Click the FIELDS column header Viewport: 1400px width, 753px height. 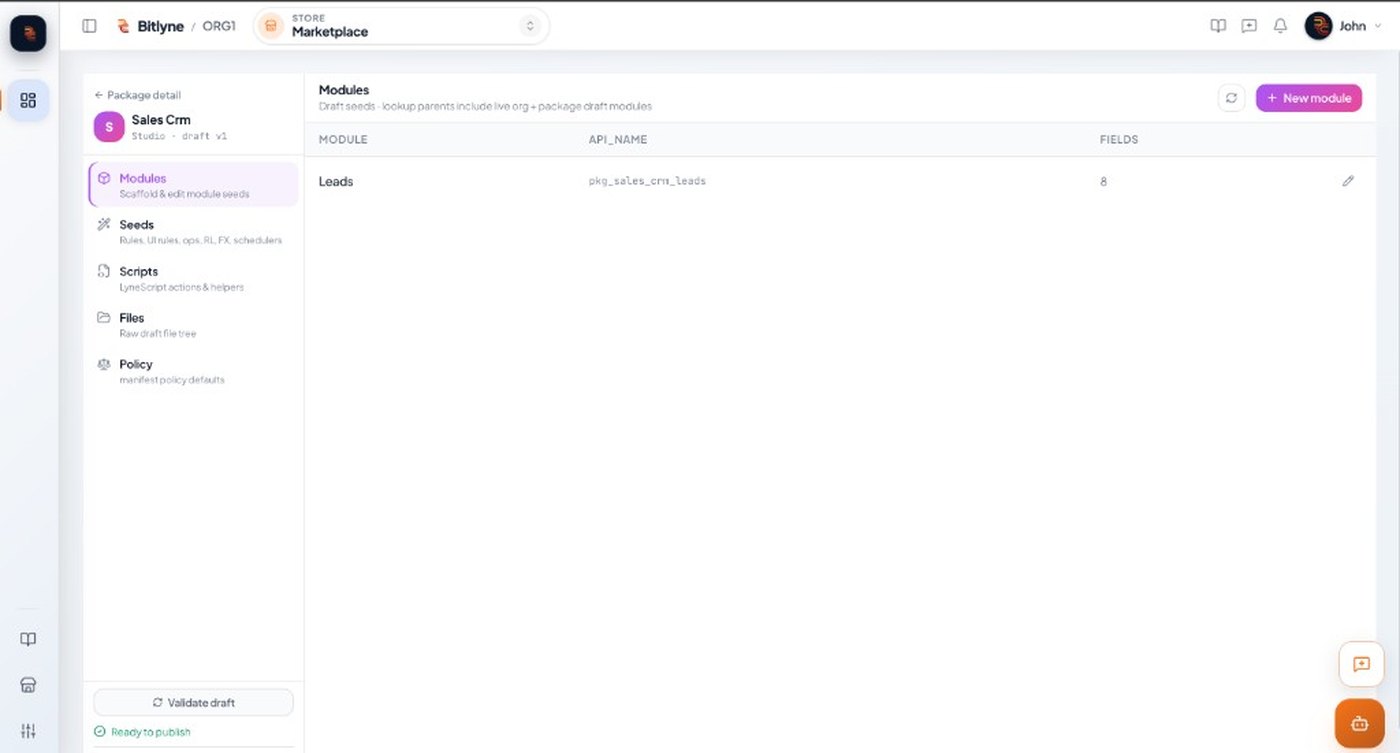(1119, 140)
